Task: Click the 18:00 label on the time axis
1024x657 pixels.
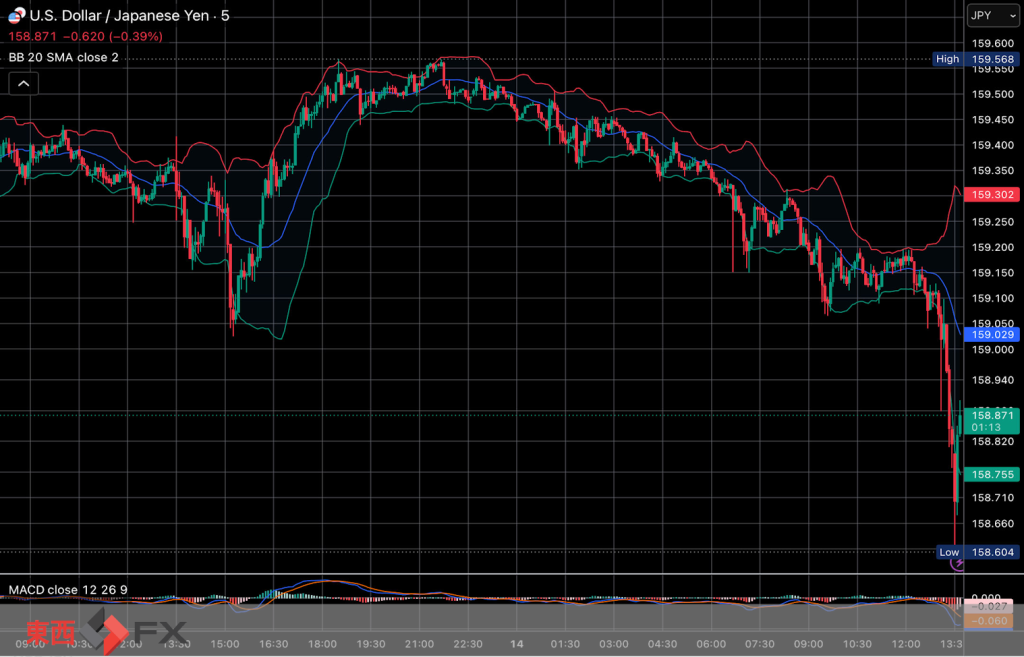Action: point(325,644)
